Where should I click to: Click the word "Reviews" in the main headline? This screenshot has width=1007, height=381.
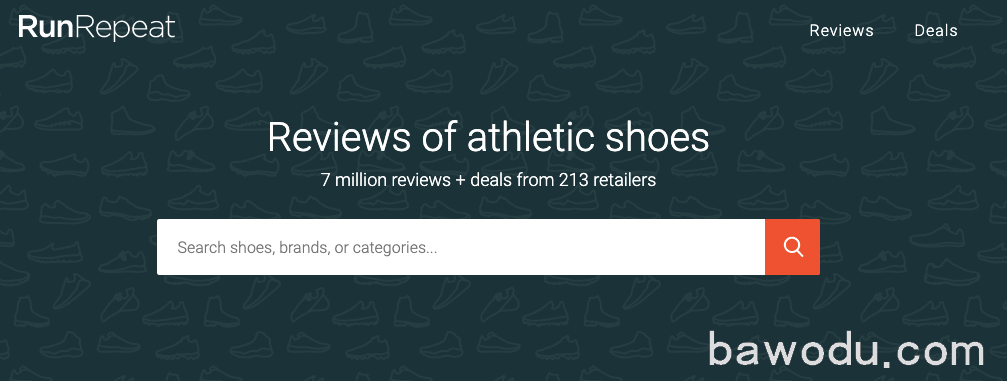click(x=341, y=137)
